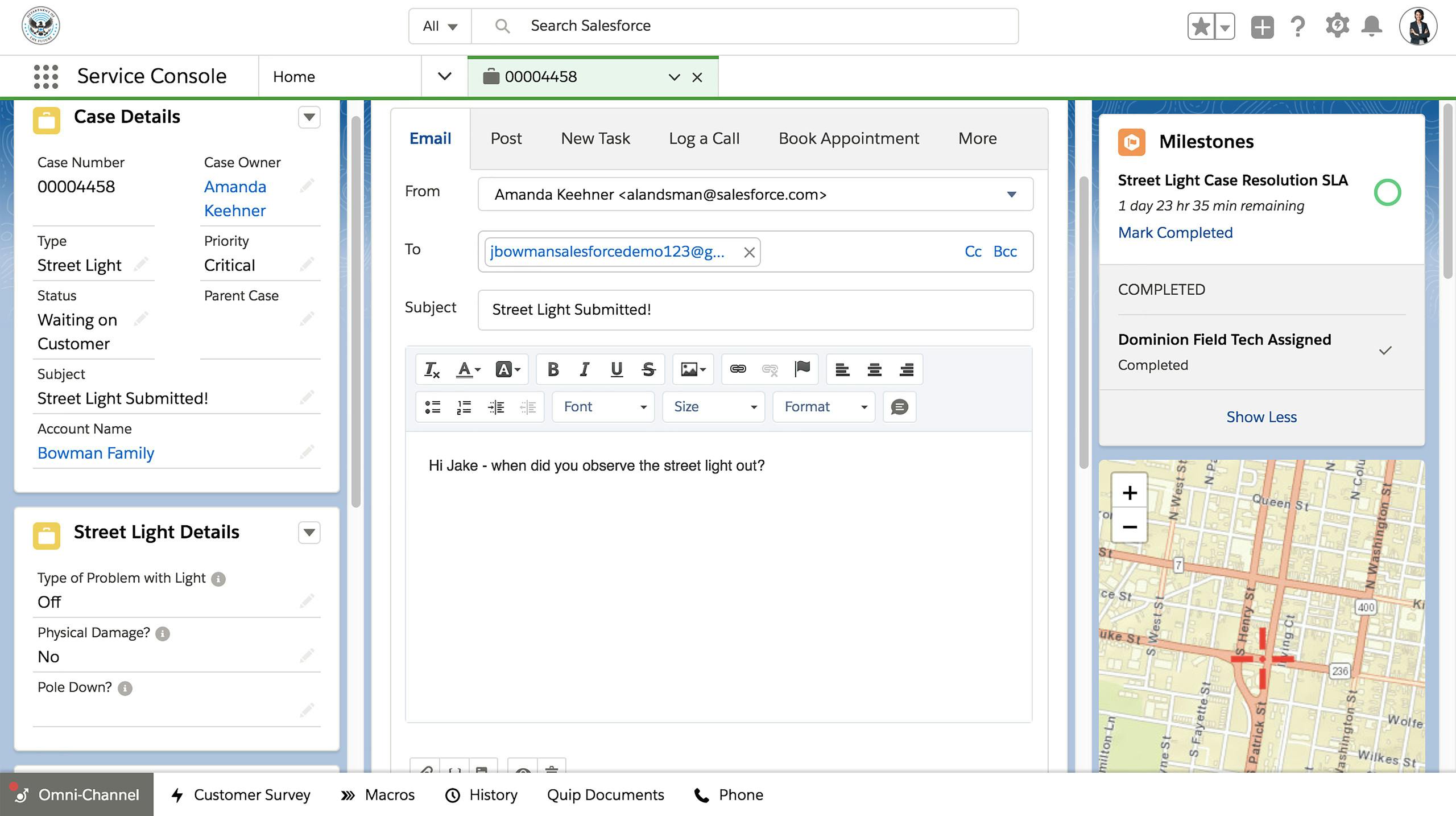The height and width of the screenshot is (816, 1456).
Task: Zoom in on the map
Action: pos(1130,493)
